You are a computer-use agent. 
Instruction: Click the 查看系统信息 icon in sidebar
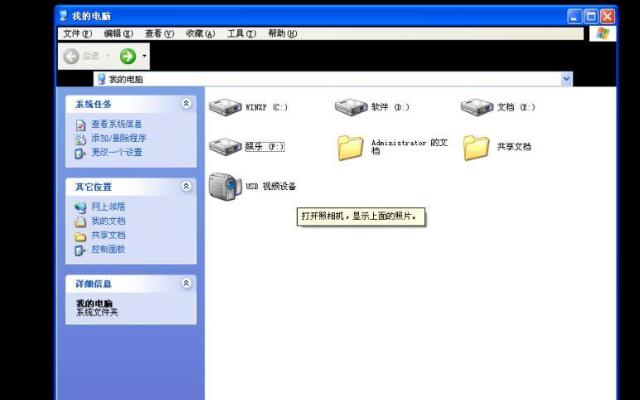80,125
